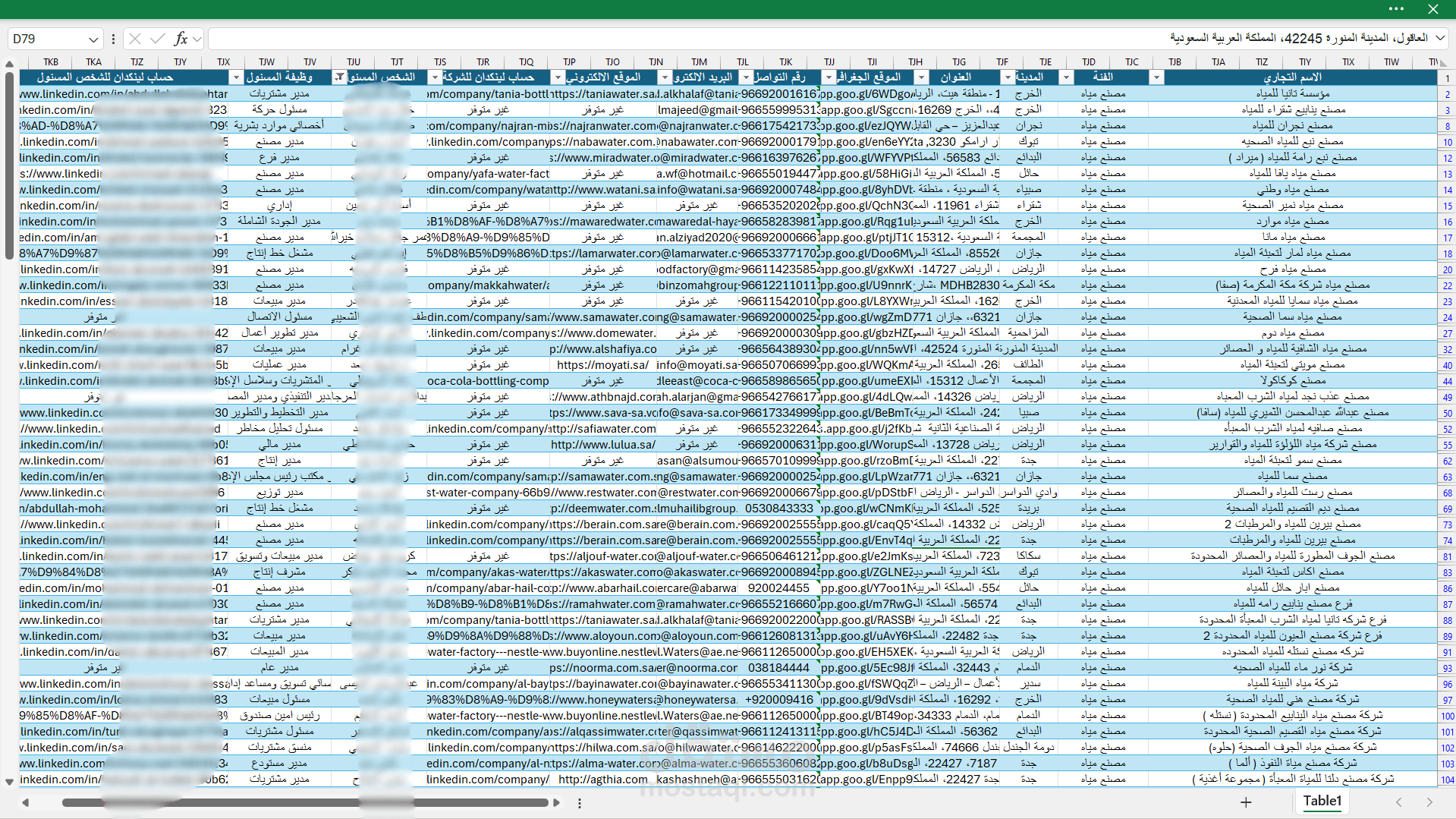Open filter dropdown for رقم التواصل column
Viewport: 1456px width, 819px height.
coord(746,77)
